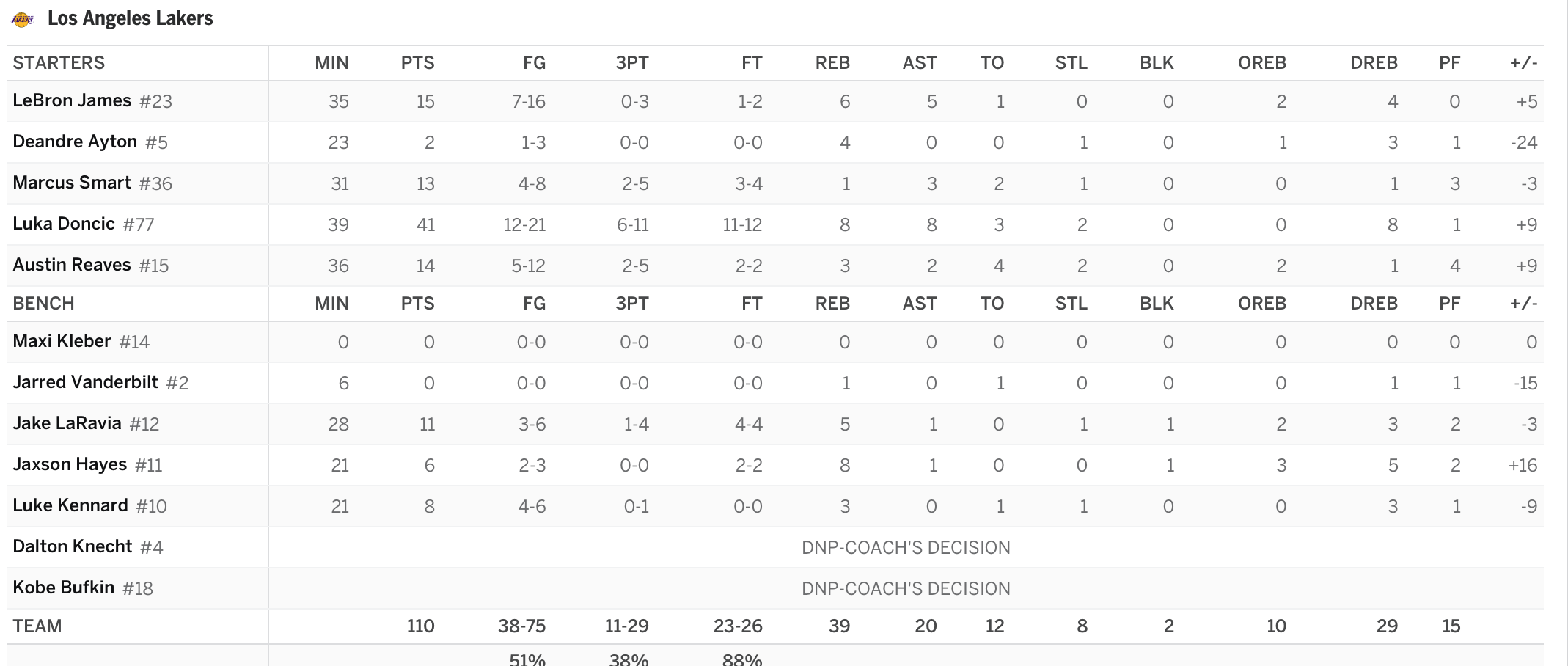Select Marcus Smart's name
The image size is (1568, 666).
pyautogui.click(x=72, y=183)
